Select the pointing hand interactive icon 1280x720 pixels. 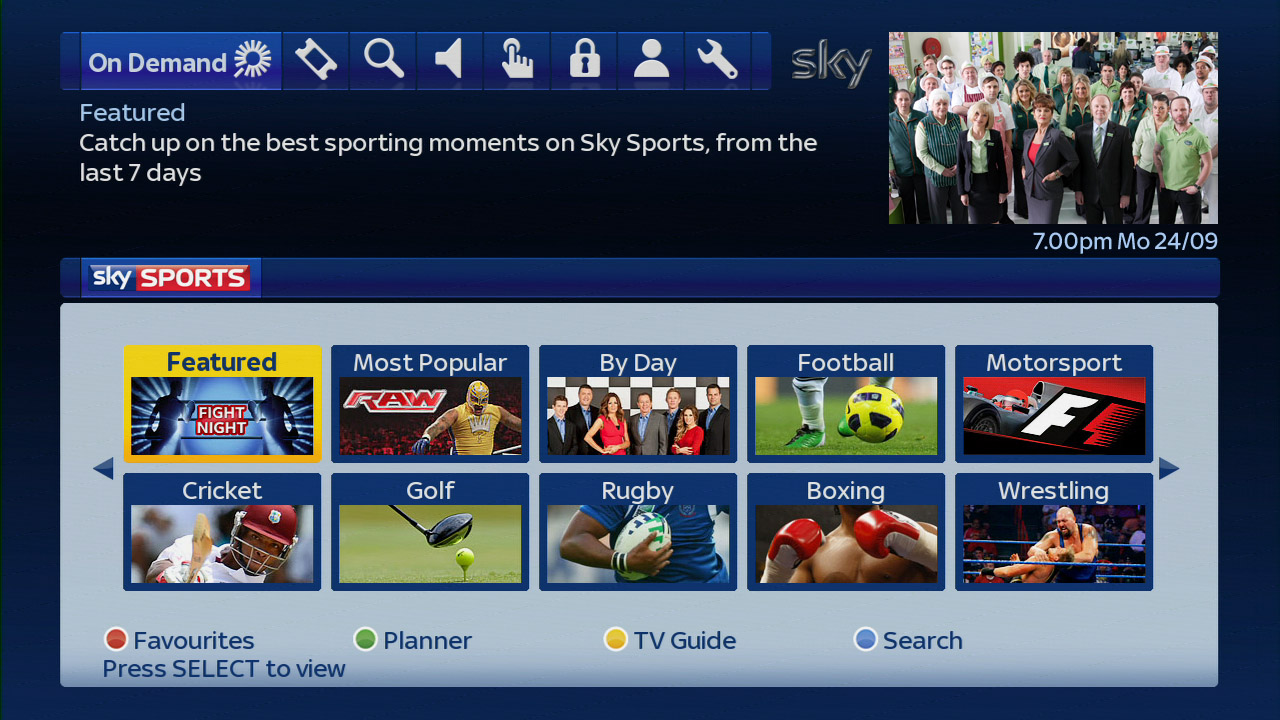click(517, 61)
